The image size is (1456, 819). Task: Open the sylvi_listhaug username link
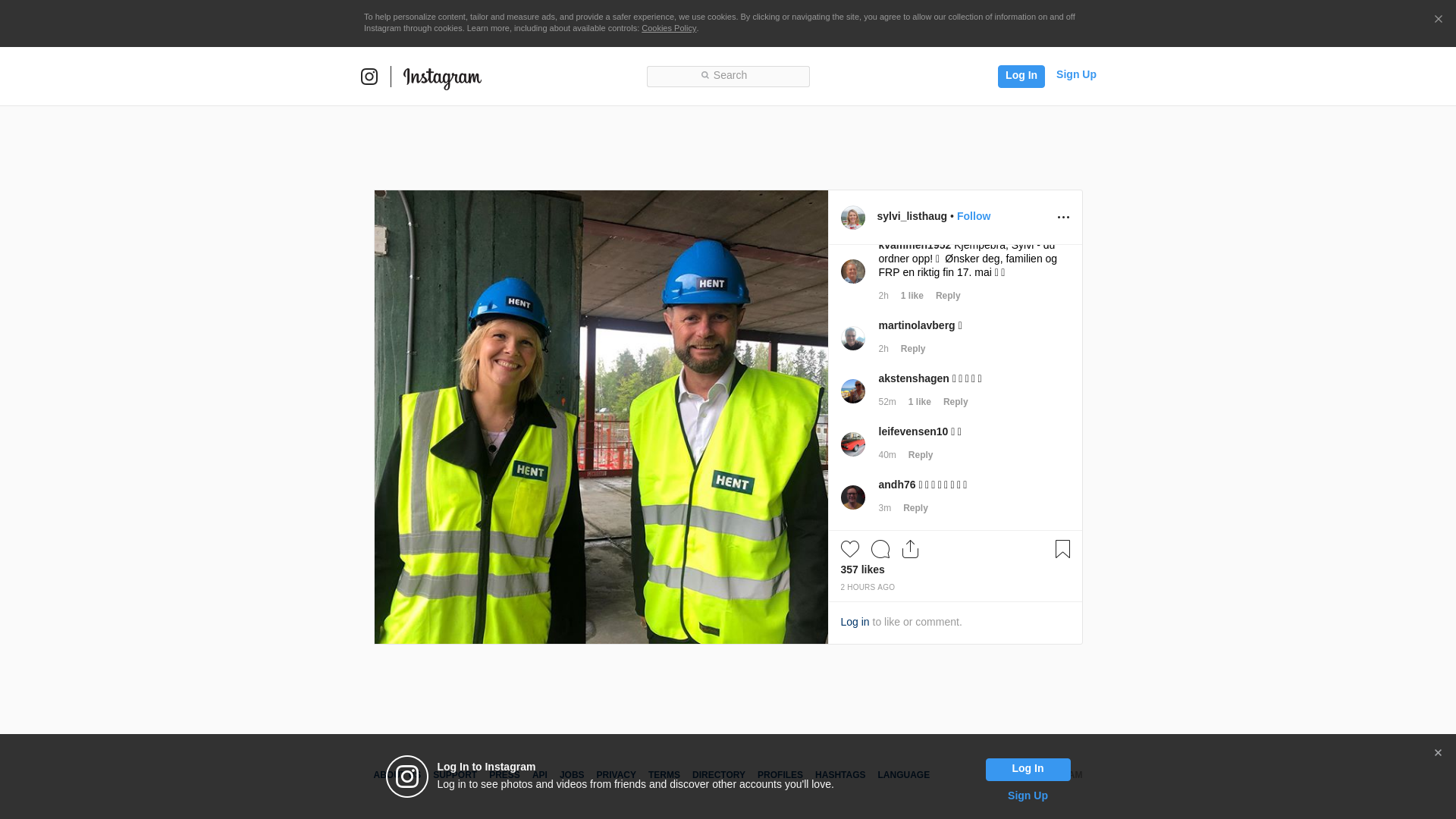tap(912, 216)
